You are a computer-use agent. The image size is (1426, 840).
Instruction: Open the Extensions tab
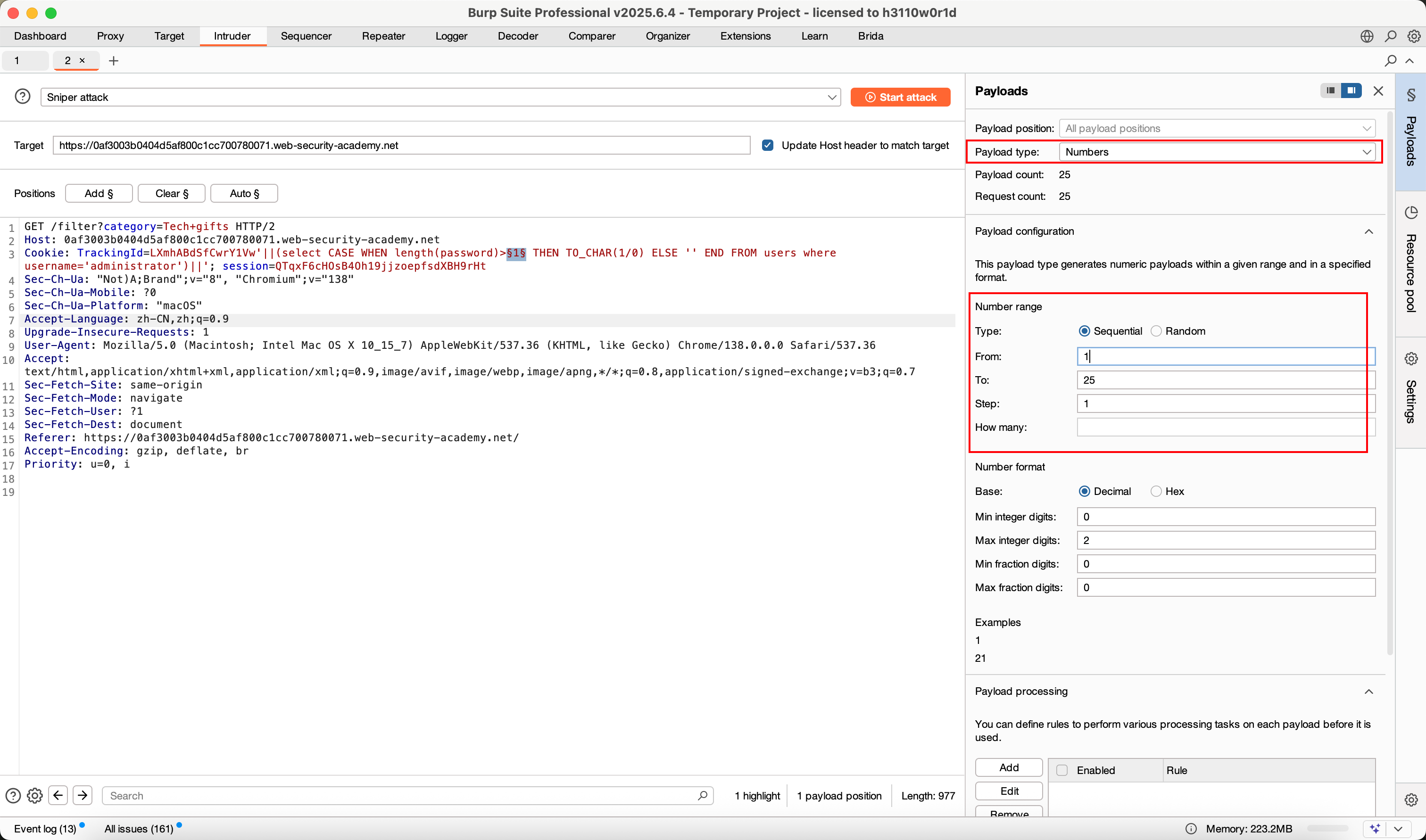pos(745,36)
